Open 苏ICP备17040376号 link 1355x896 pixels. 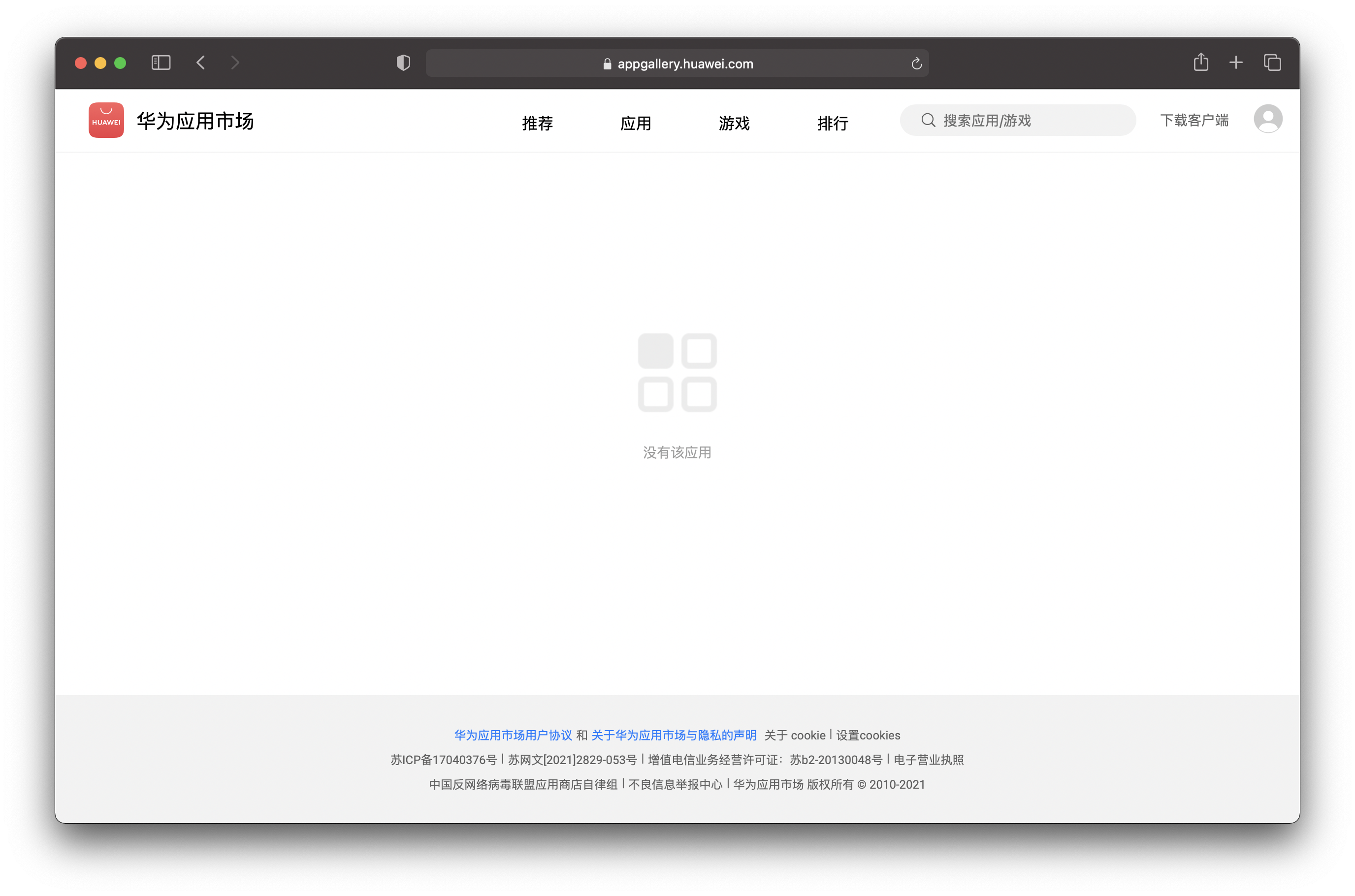pos(444,760)
